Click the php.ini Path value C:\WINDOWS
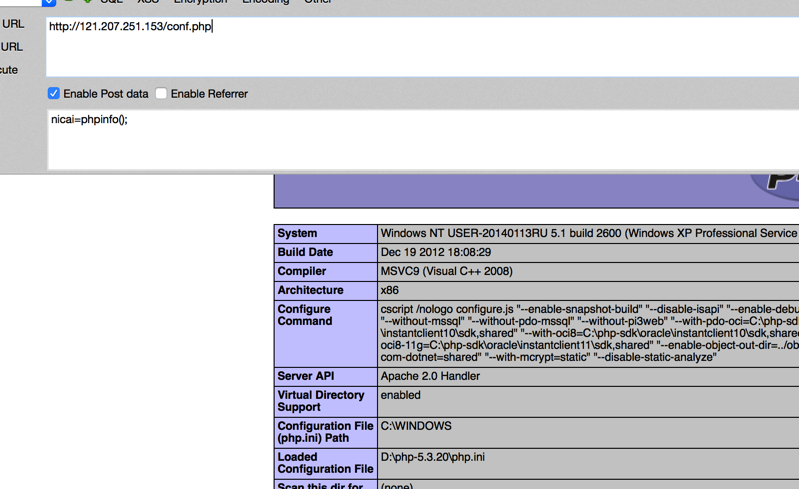This screenshot has width=799, height=489. point(416,426)
